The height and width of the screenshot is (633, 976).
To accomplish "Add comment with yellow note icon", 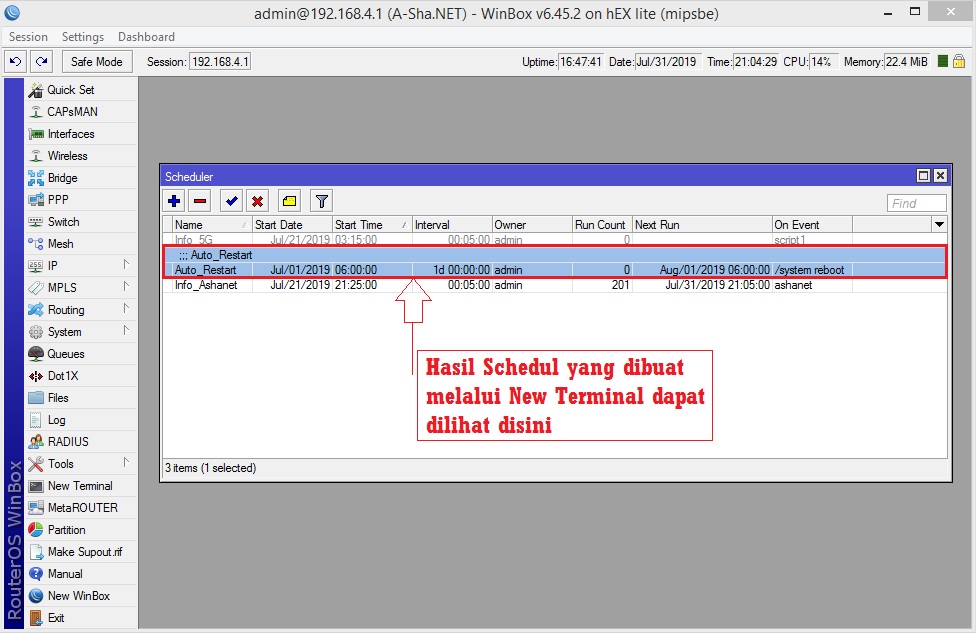I will (x=289, y=201).
